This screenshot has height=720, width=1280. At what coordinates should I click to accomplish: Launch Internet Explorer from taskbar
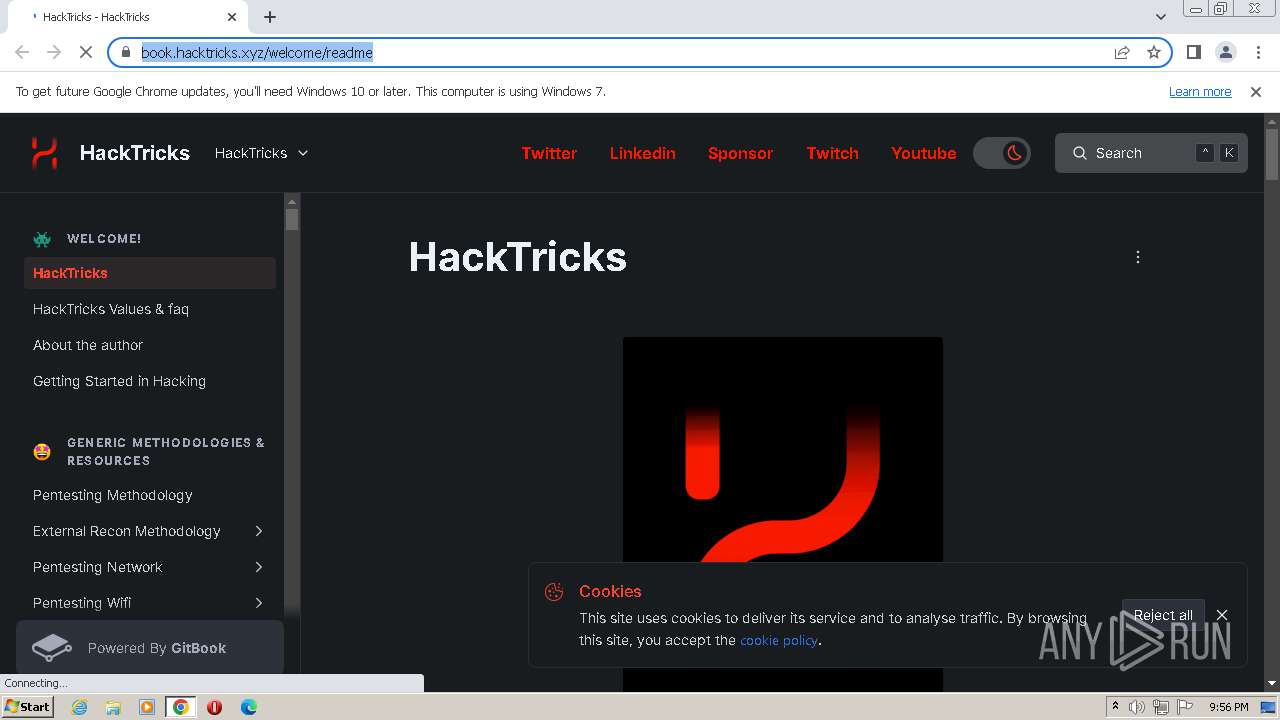coord(80,707)
